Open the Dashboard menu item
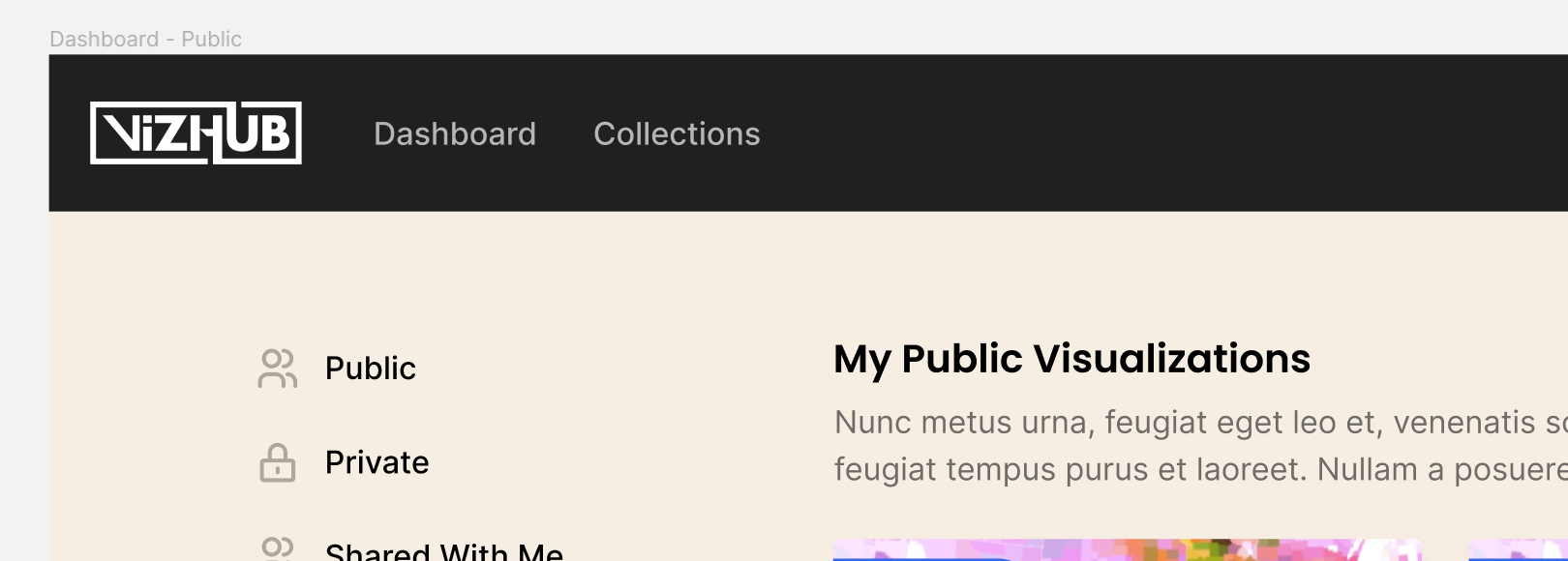The image size is (1568, 561). [455, 133]
